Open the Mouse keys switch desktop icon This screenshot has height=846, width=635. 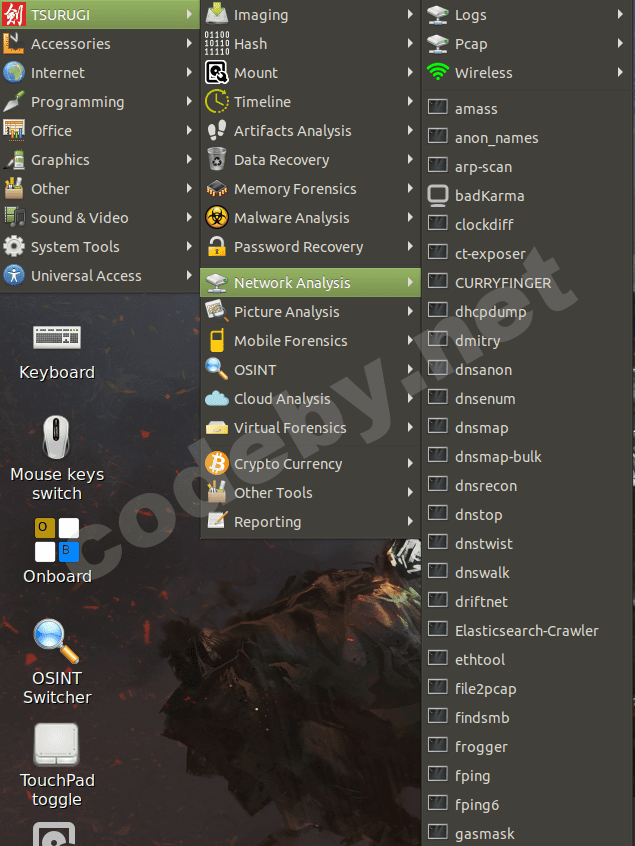(x=57, y=458)
